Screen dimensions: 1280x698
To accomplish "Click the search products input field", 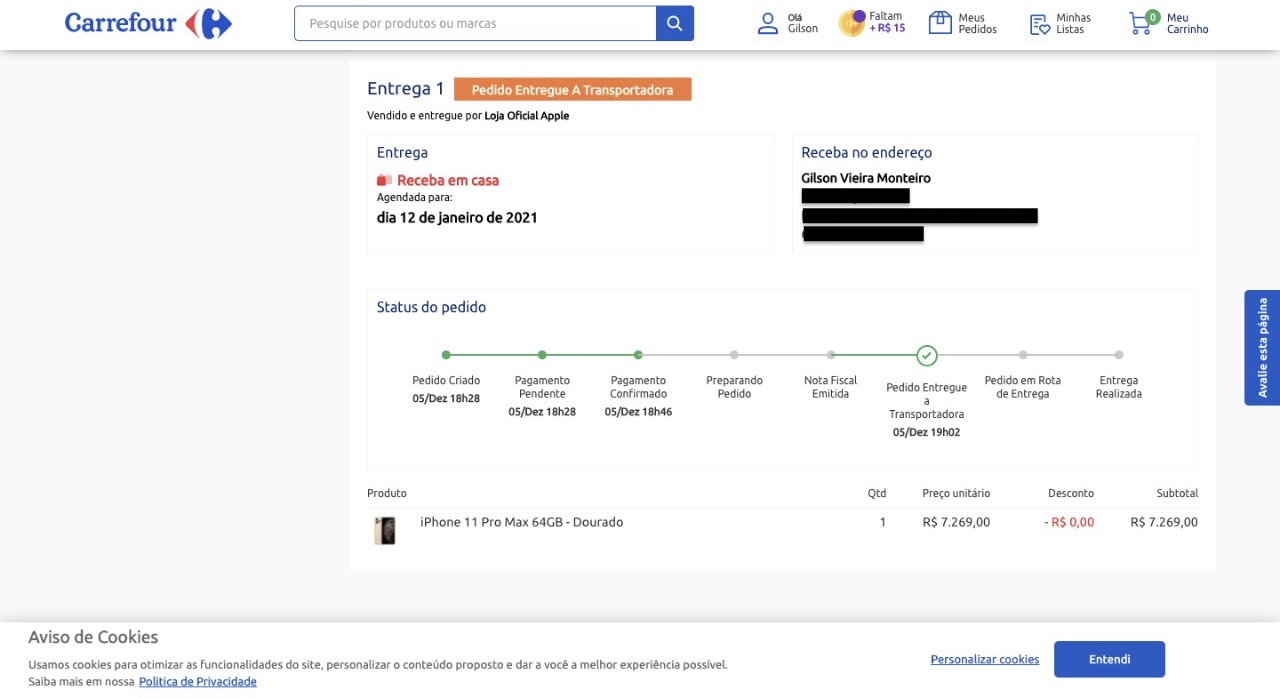I will tap(475, 23).
